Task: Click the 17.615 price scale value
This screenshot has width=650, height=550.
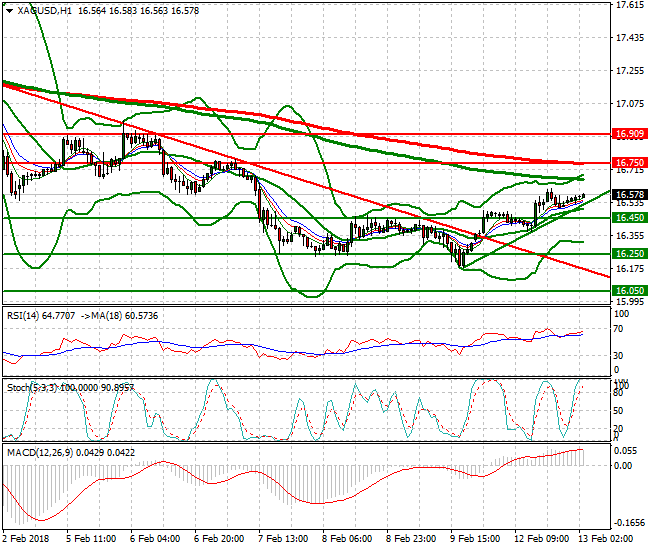Action: pos(630,5)
